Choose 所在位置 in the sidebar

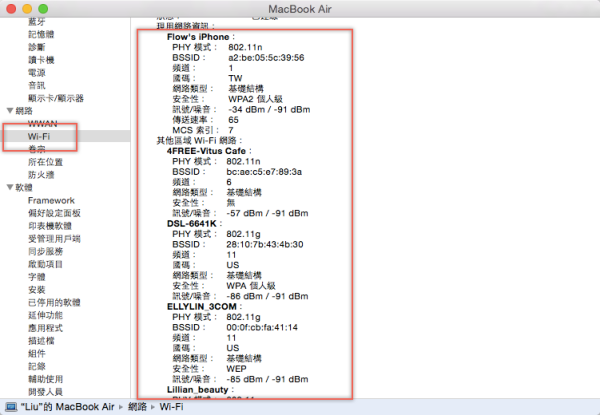click(45, 162)
